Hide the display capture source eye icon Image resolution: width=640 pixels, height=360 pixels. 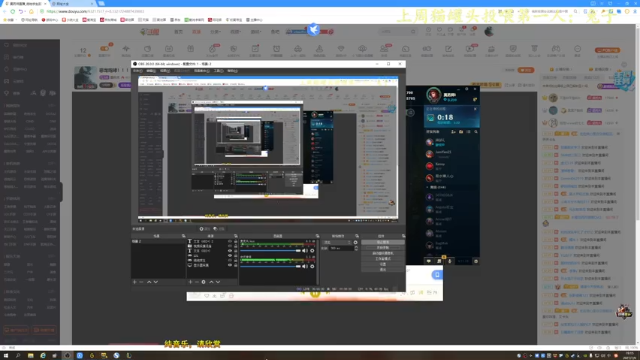230,265
